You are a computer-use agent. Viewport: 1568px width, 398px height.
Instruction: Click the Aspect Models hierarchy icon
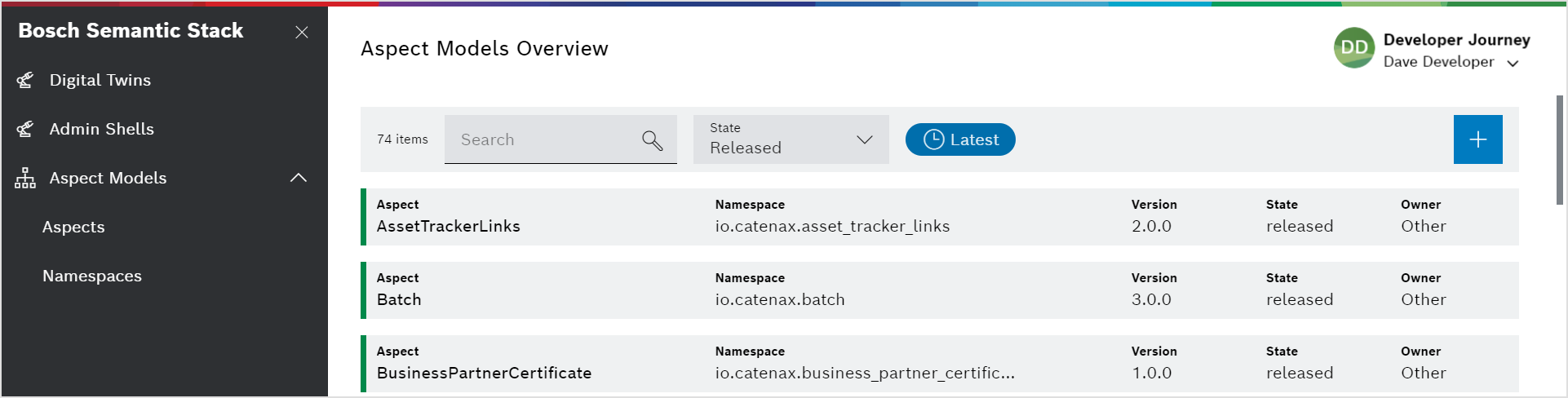(x=25, y=178)
